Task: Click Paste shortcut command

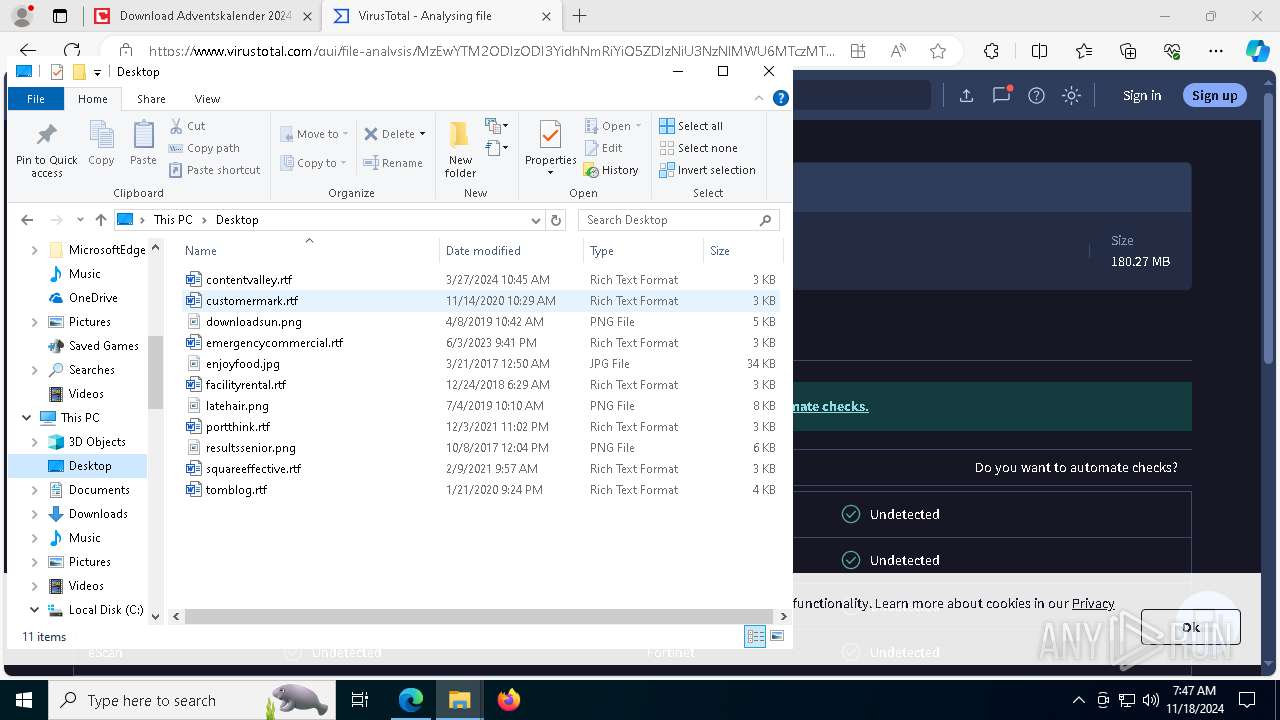Action: (x=215, y=170)
